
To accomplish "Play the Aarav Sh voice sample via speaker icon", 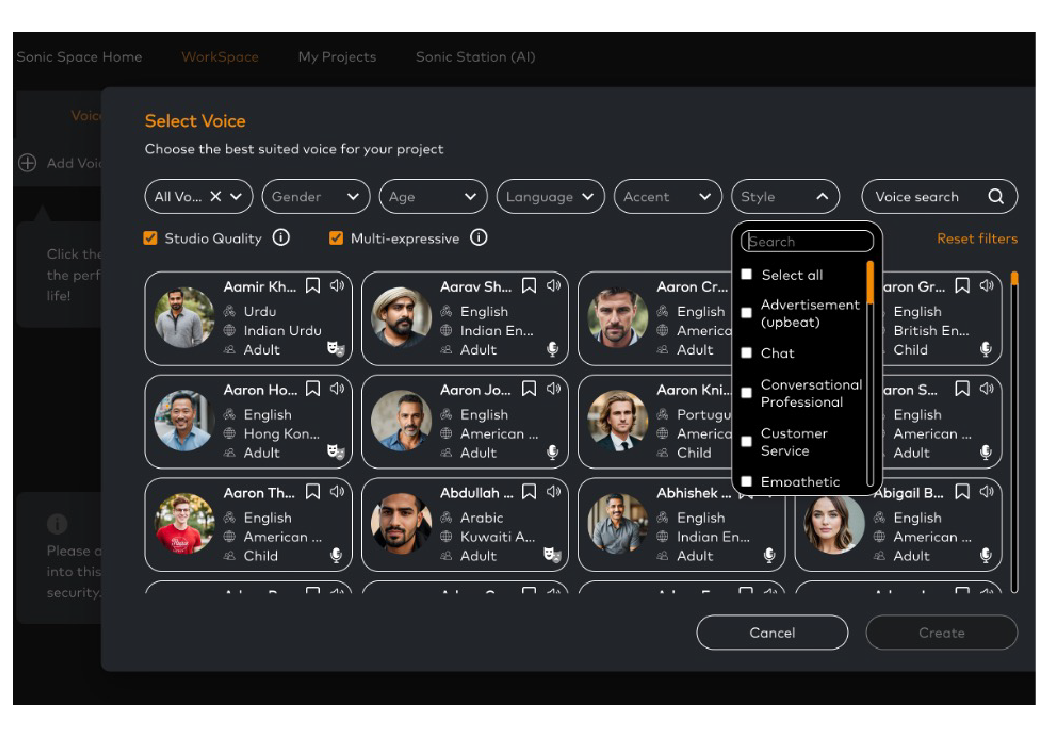I will coord(554,286).
